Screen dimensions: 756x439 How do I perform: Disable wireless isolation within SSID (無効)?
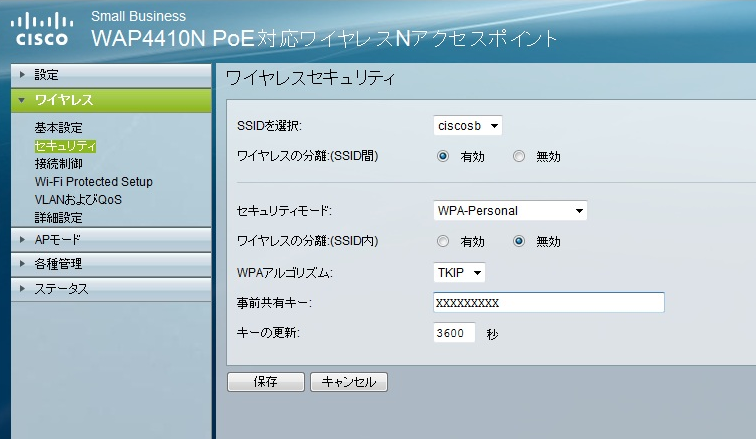519,241
